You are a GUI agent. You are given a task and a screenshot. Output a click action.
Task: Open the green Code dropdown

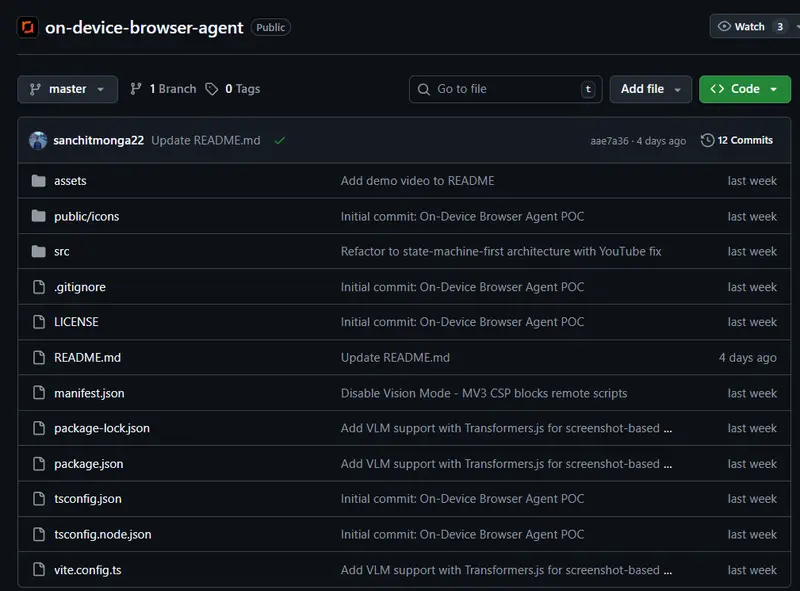coord(744,89)
